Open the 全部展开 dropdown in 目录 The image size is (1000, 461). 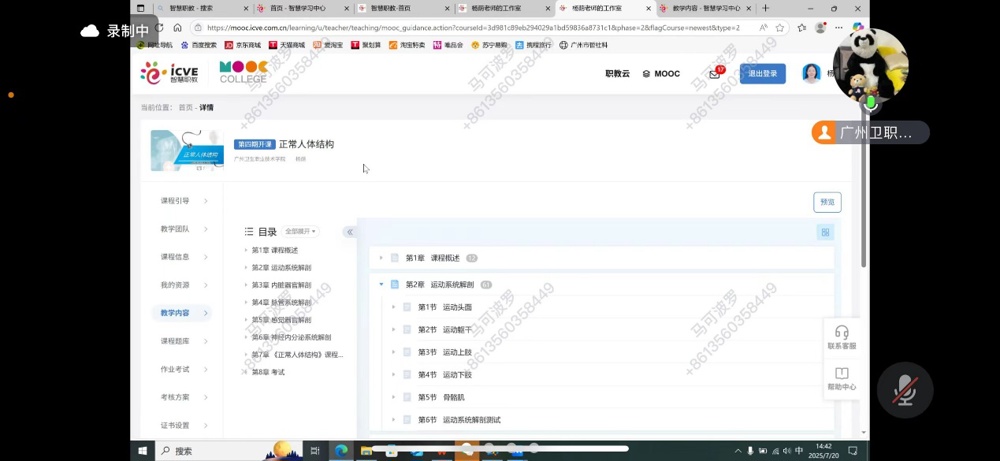tap(300, 231)
